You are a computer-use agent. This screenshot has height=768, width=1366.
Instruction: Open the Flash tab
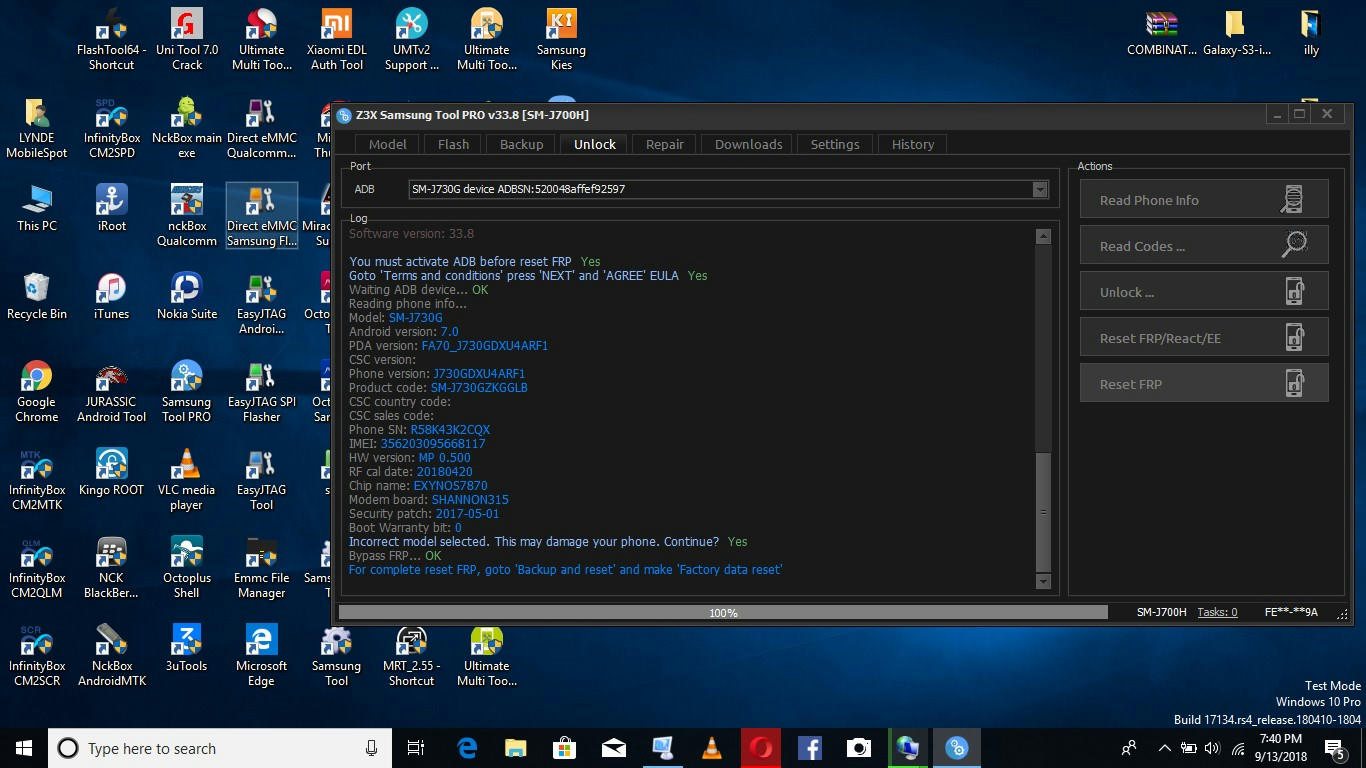(453, 144)
